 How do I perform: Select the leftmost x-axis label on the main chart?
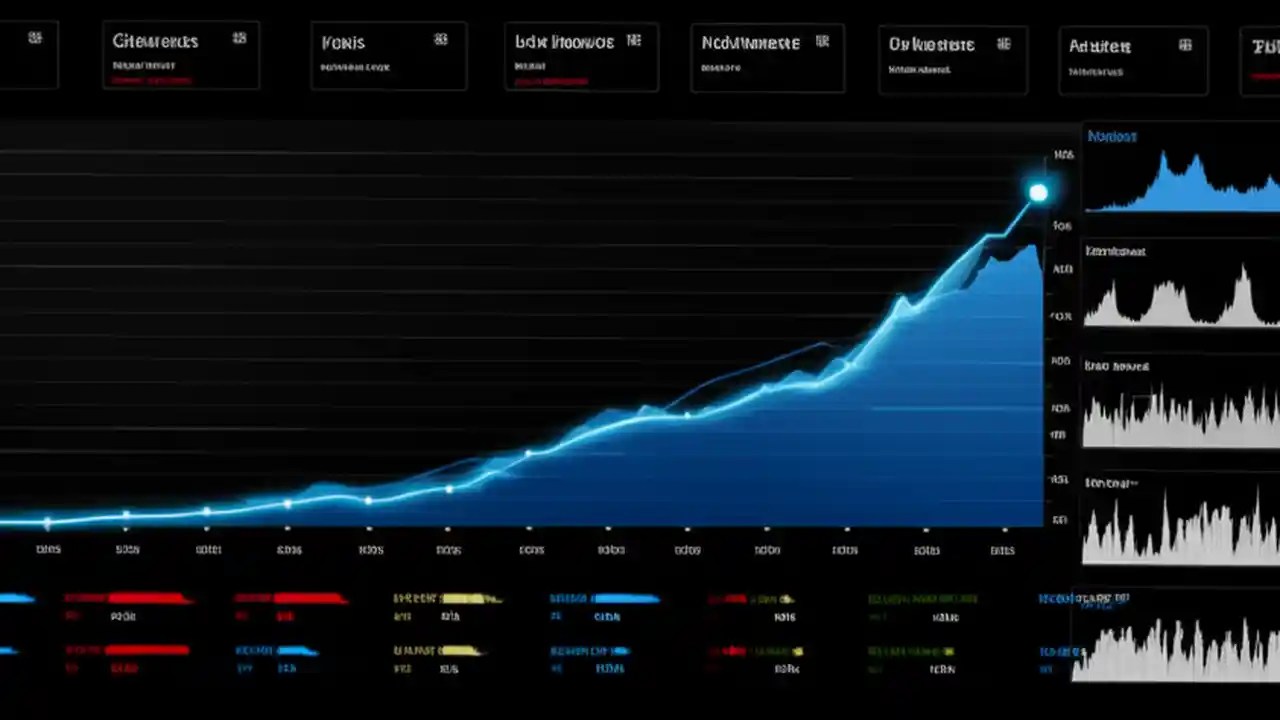(x=47, y=549)
